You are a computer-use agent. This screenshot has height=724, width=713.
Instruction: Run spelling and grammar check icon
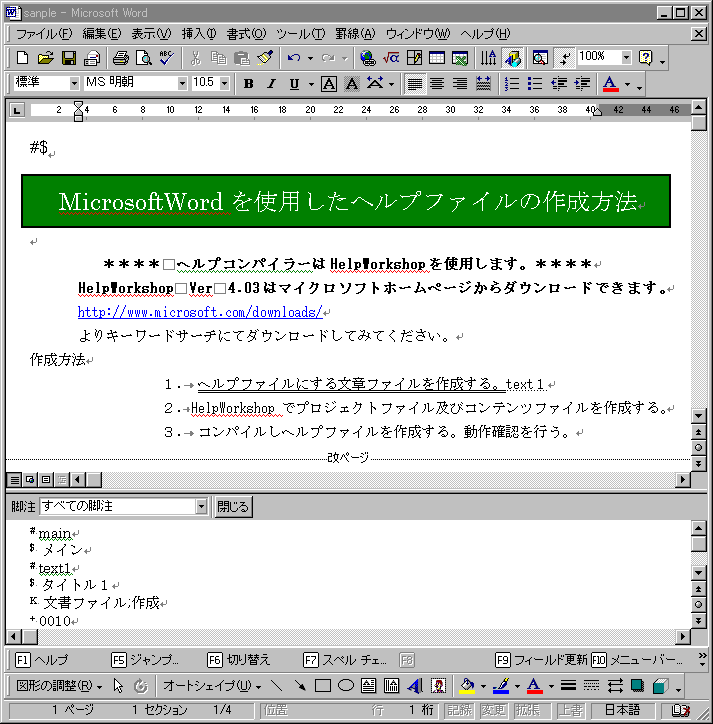(x=166, y=58)
